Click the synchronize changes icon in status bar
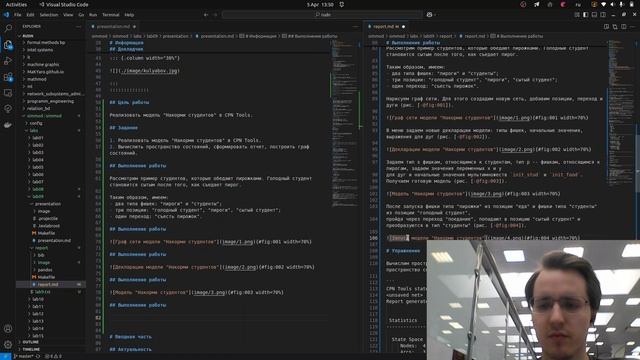Screen dimensions: 640x360 point(38,356)
